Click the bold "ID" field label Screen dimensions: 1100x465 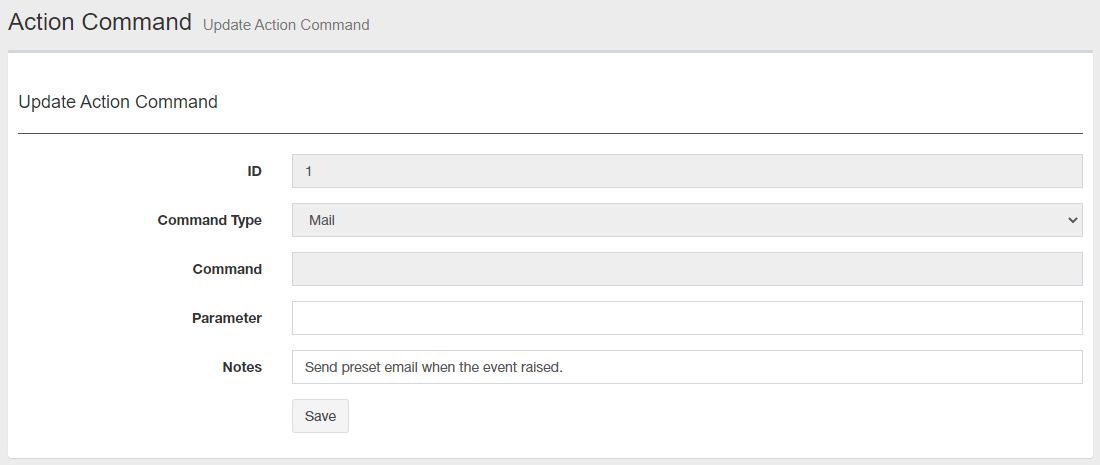[x=254, y=171]
